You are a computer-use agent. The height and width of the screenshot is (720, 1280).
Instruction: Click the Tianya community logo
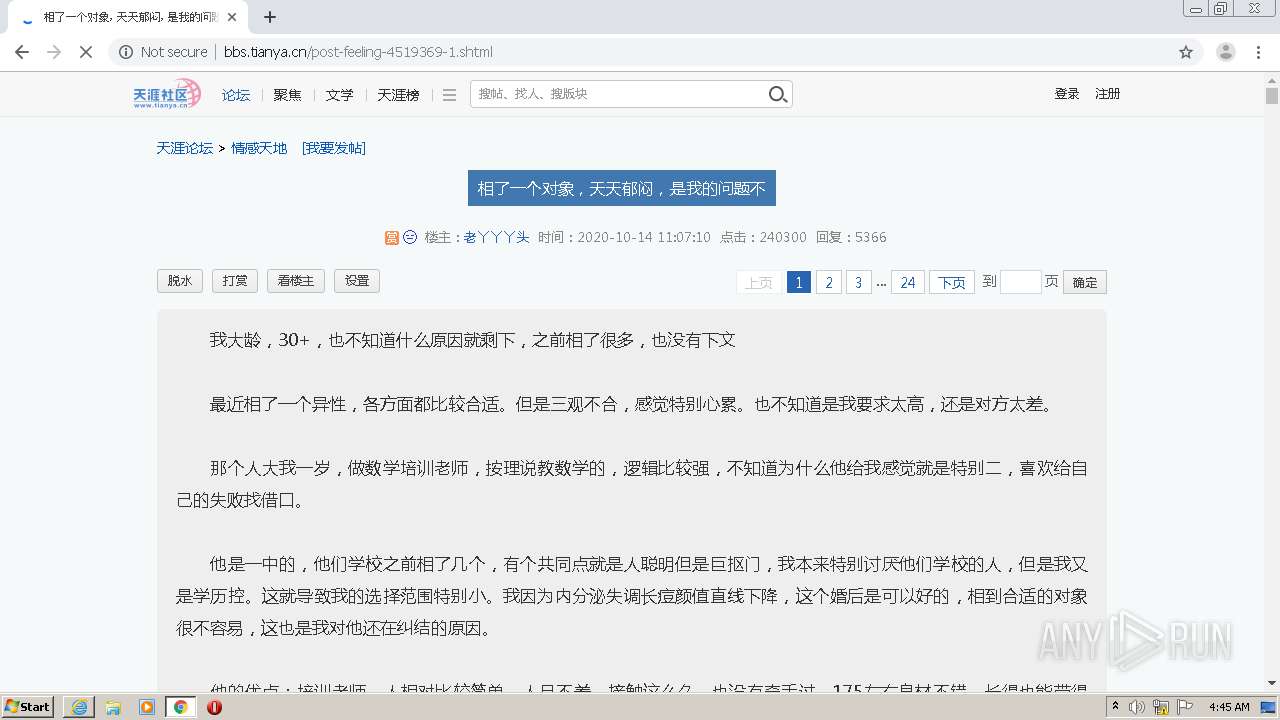[167, 94]
